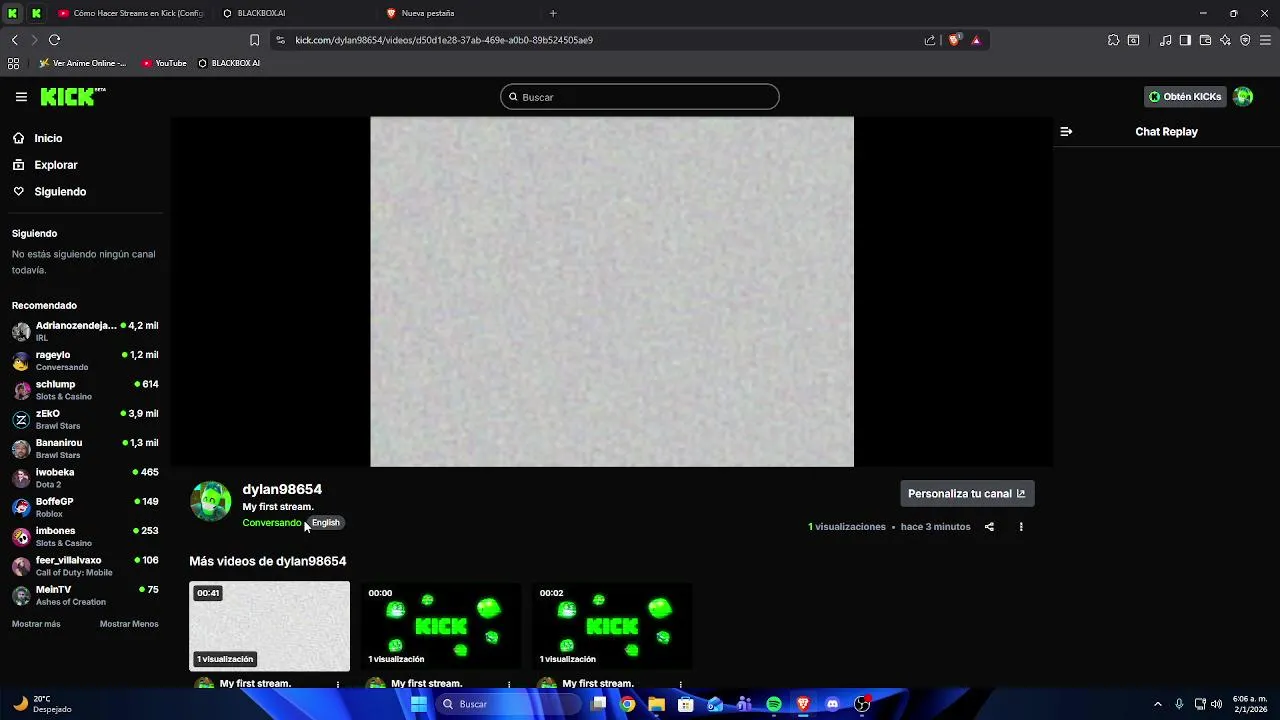Open Brave Rewards triangle icon
The height and width of the screenshot is (720, 1280).
click(976, 40)
